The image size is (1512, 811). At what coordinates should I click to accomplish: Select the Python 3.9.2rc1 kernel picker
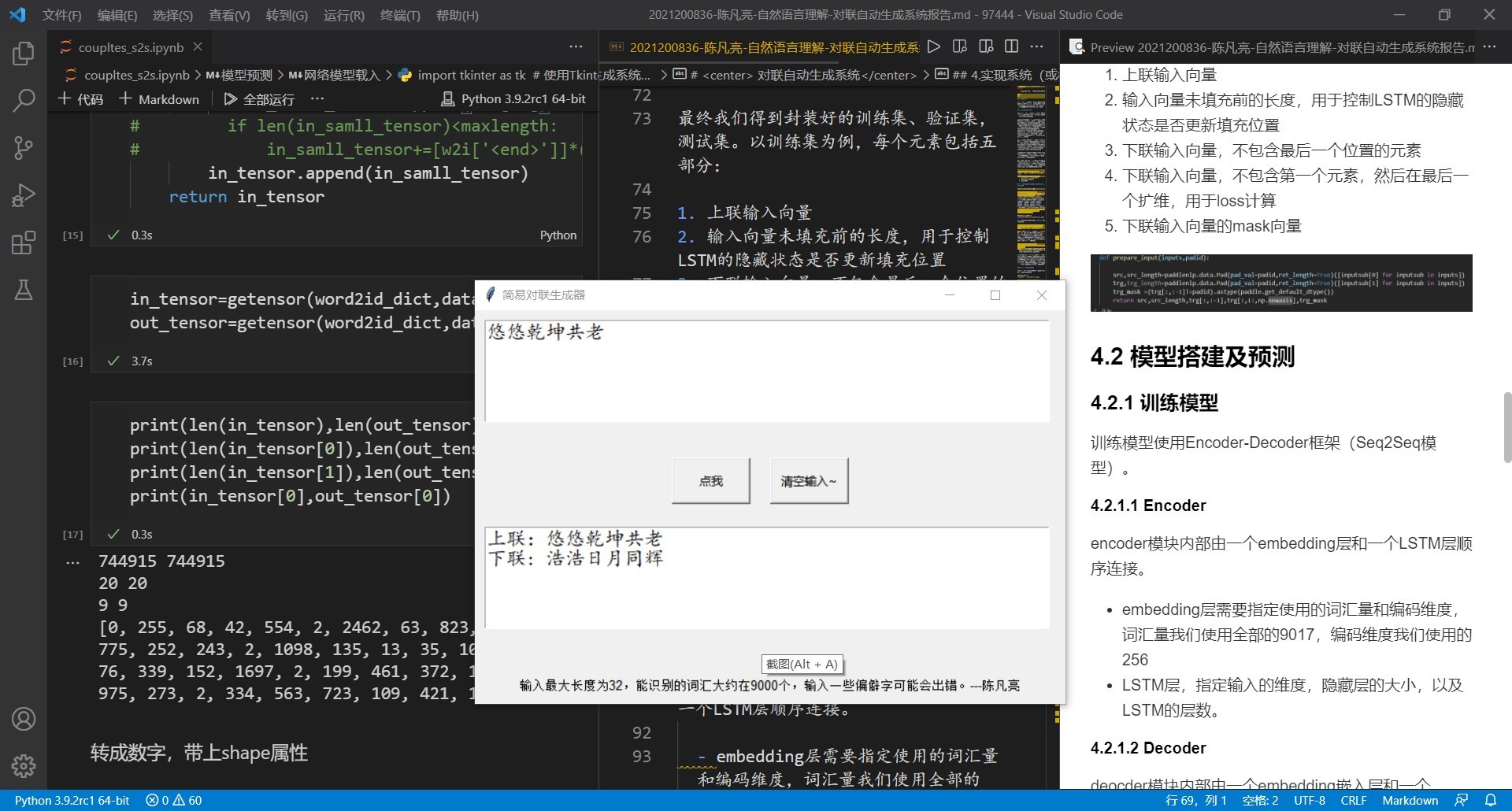tap(513, 99)
